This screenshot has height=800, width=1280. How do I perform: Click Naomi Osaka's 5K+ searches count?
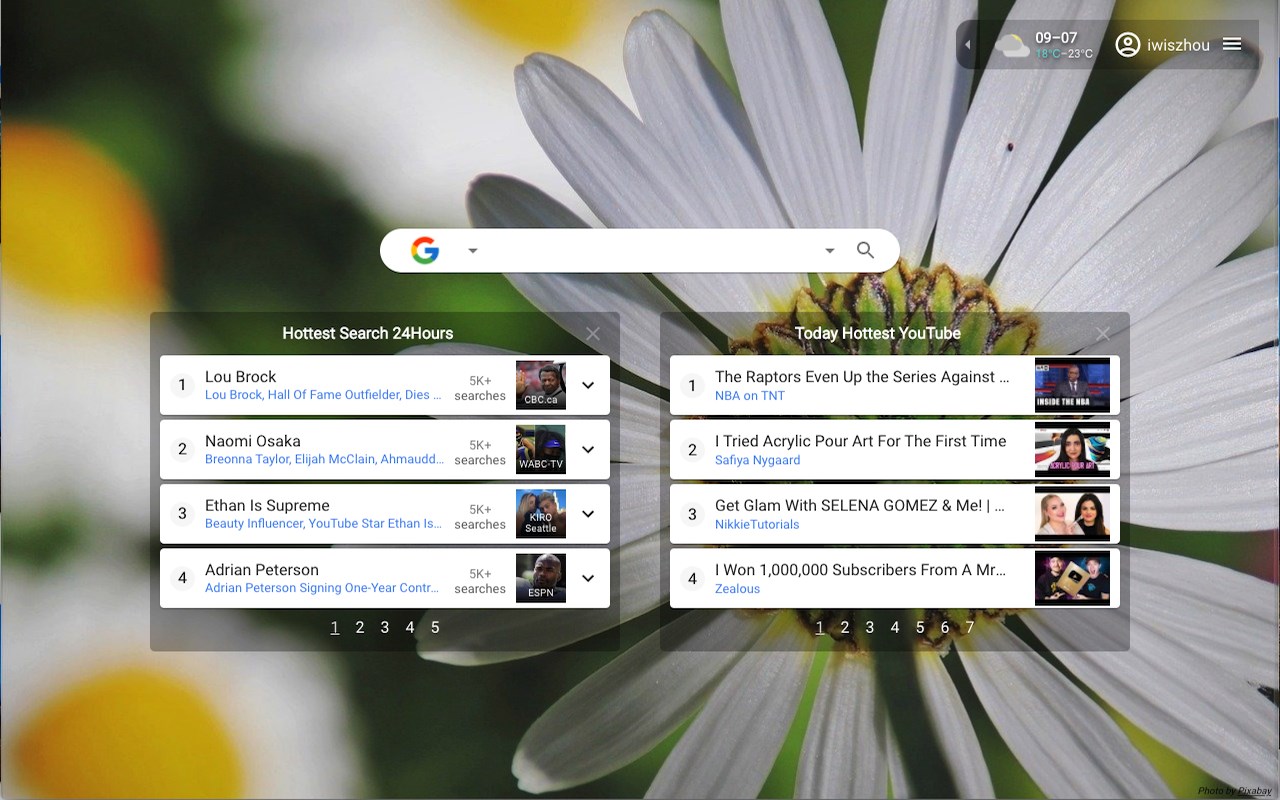coord(480,452)
